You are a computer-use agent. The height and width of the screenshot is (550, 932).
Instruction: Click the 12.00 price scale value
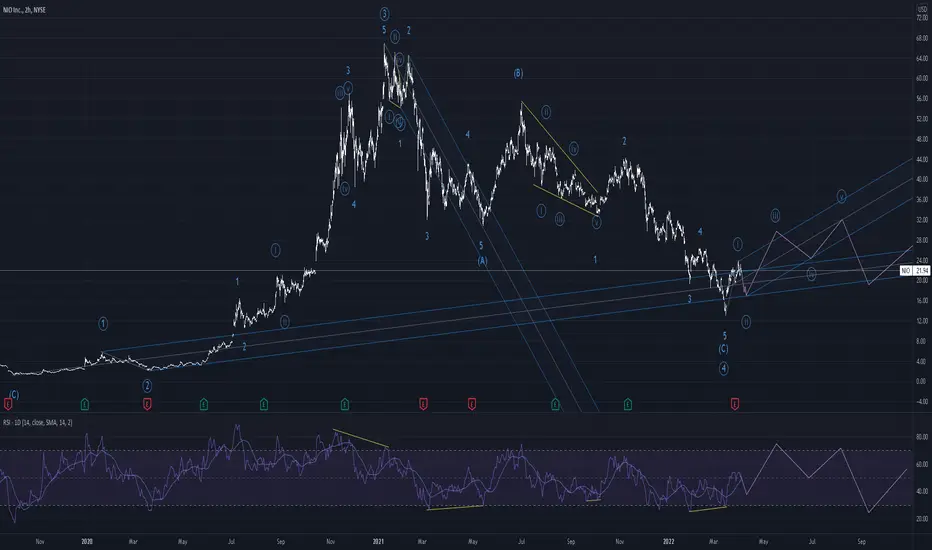pyautogui.click(x=922, y=321)
